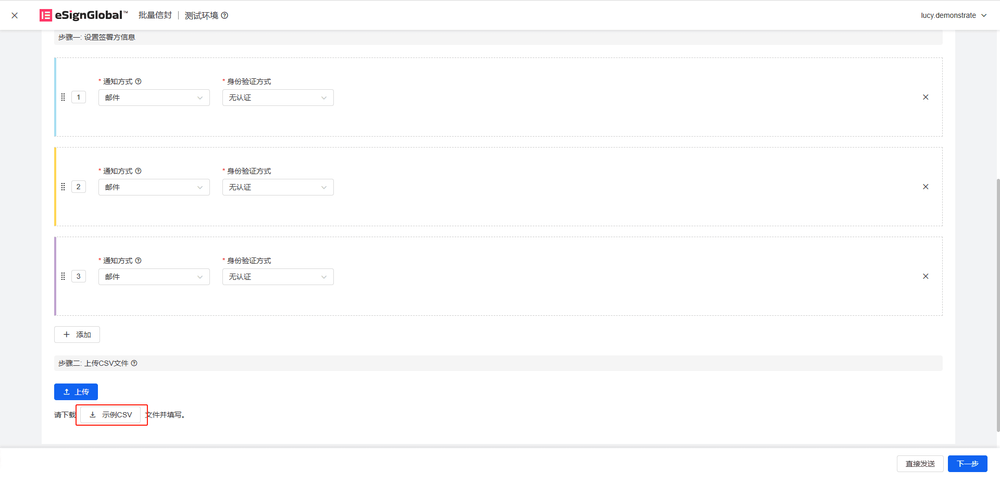The width and height of the screenshot is (1000, 479).
Task: Close the bulk send page with X icon
Action: tap(14, 15)
